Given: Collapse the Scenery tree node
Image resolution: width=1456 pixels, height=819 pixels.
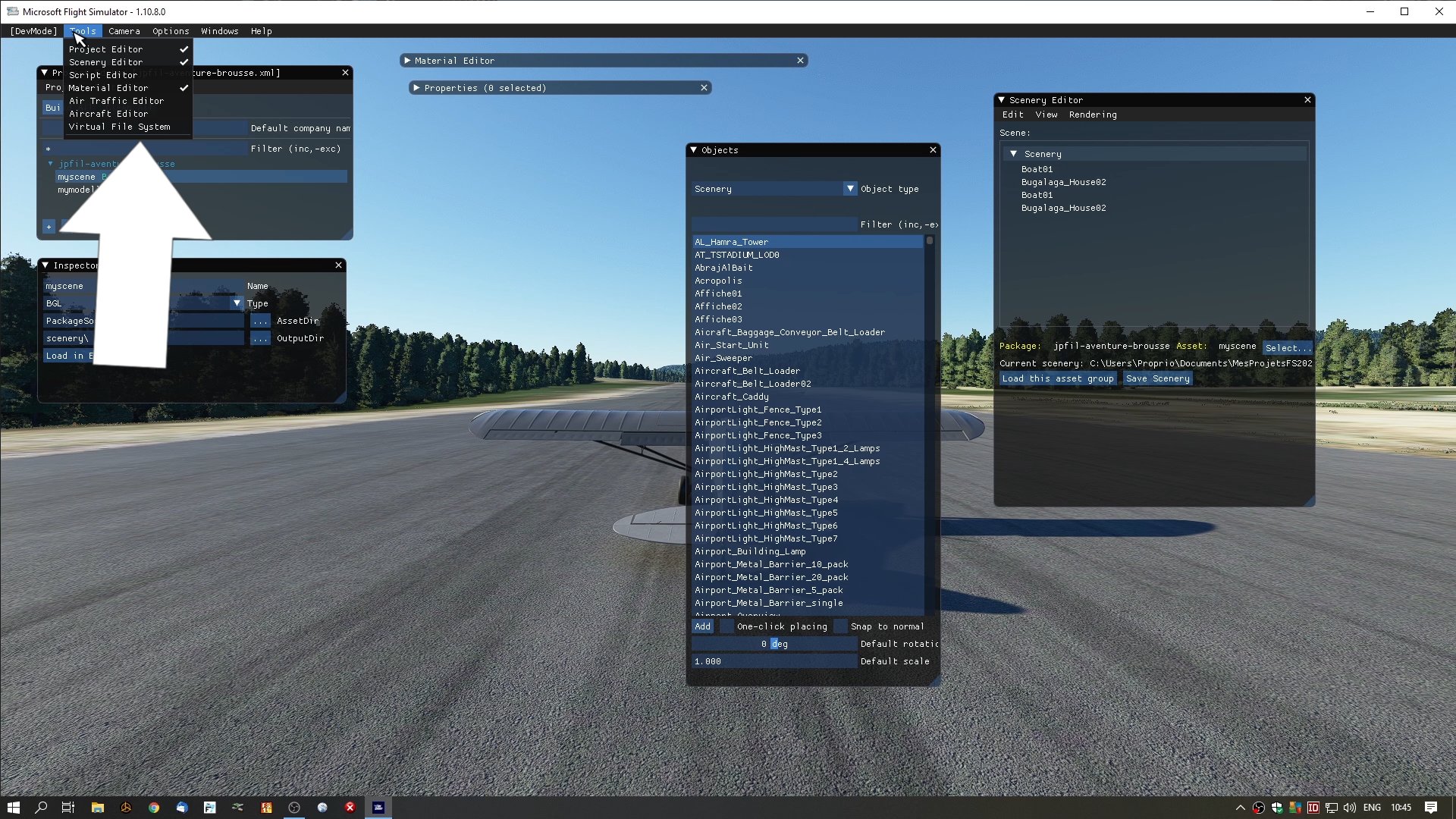Looking at the screenshot, I should point(1013,154).
